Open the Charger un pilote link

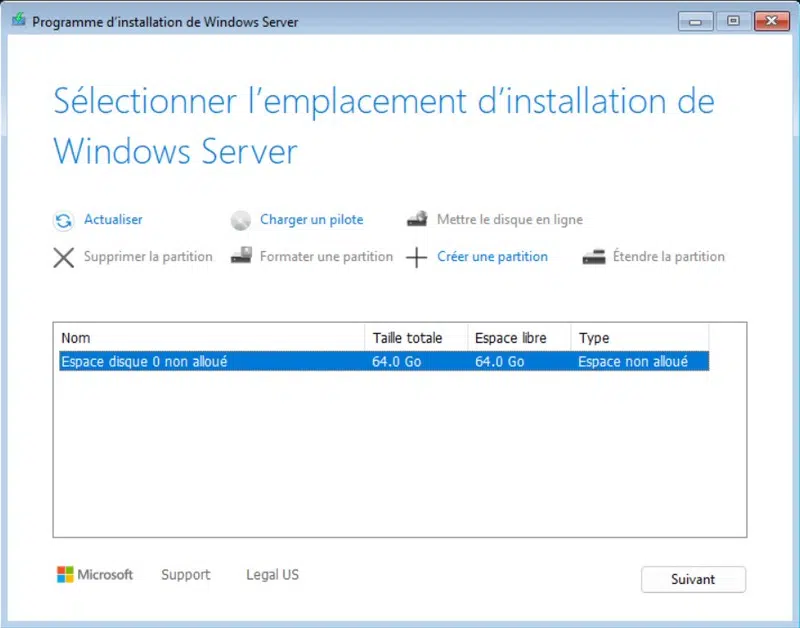point(311,219)
